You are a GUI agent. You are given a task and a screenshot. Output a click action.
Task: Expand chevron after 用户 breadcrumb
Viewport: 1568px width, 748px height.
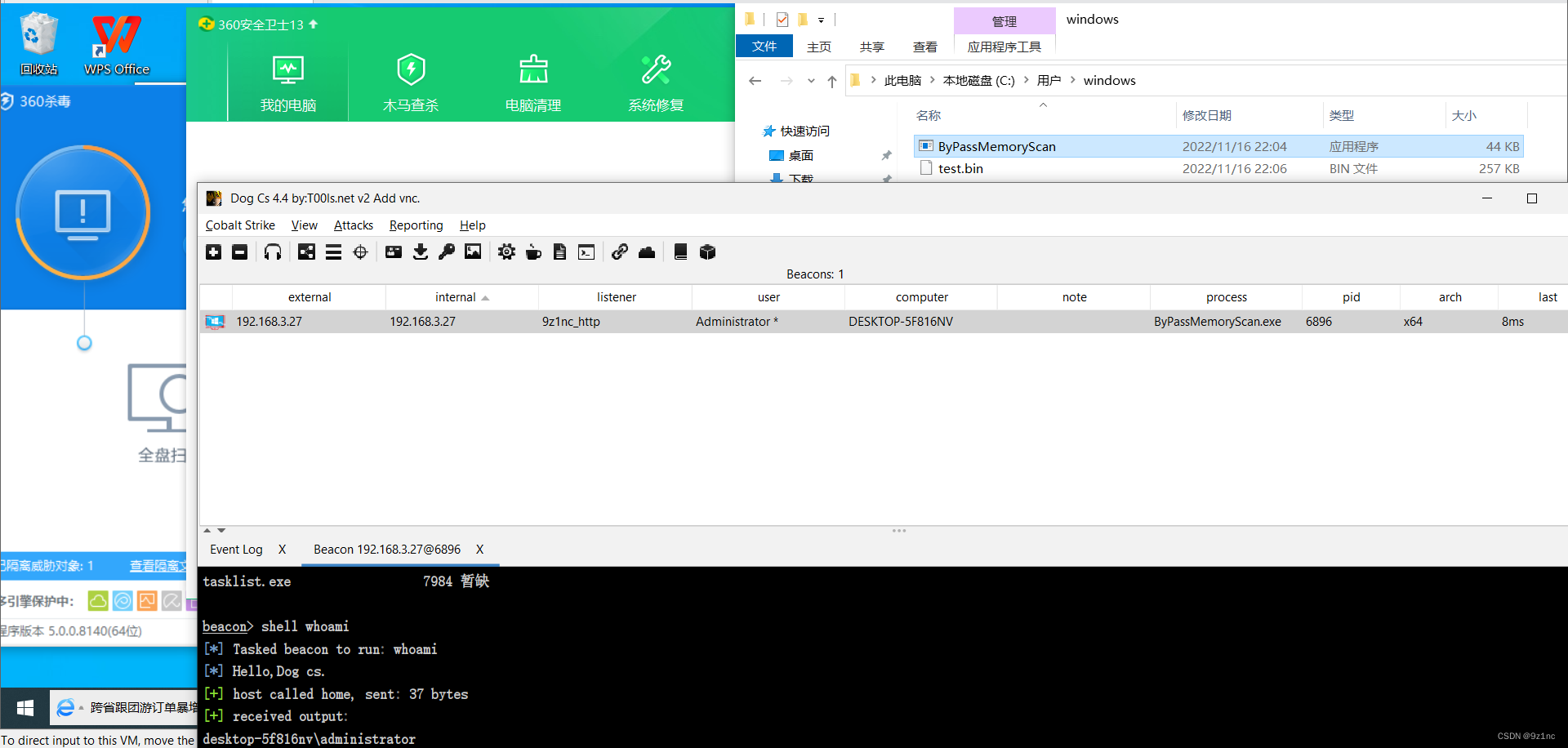tap(1072, 80)
